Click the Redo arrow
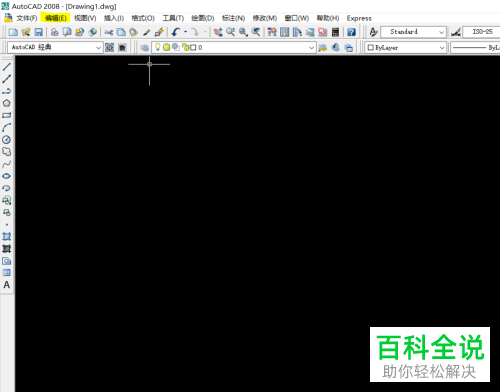Viewport: 500px width, 392px height. (195, 32)
